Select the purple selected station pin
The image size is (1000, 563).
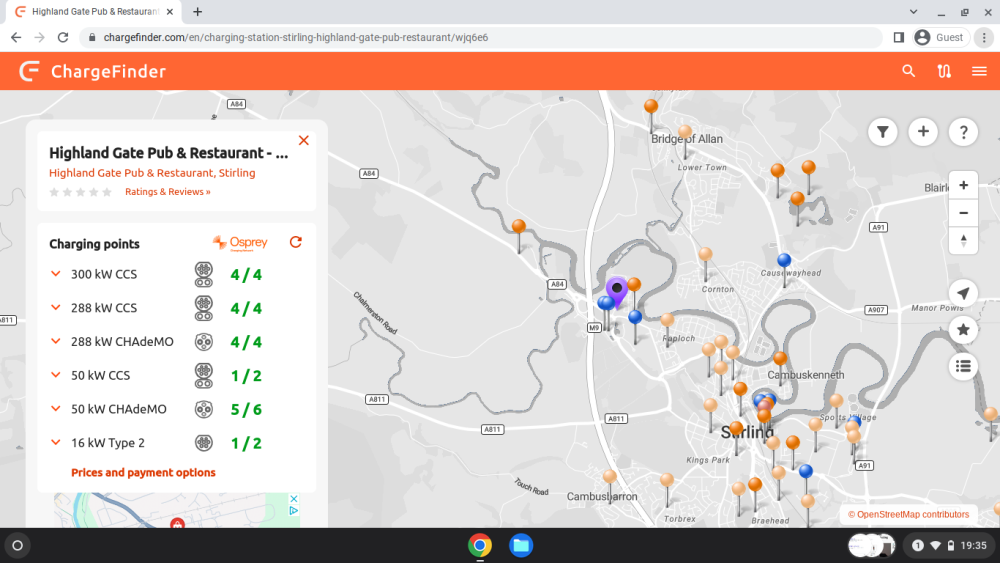[x=617, y=291]
